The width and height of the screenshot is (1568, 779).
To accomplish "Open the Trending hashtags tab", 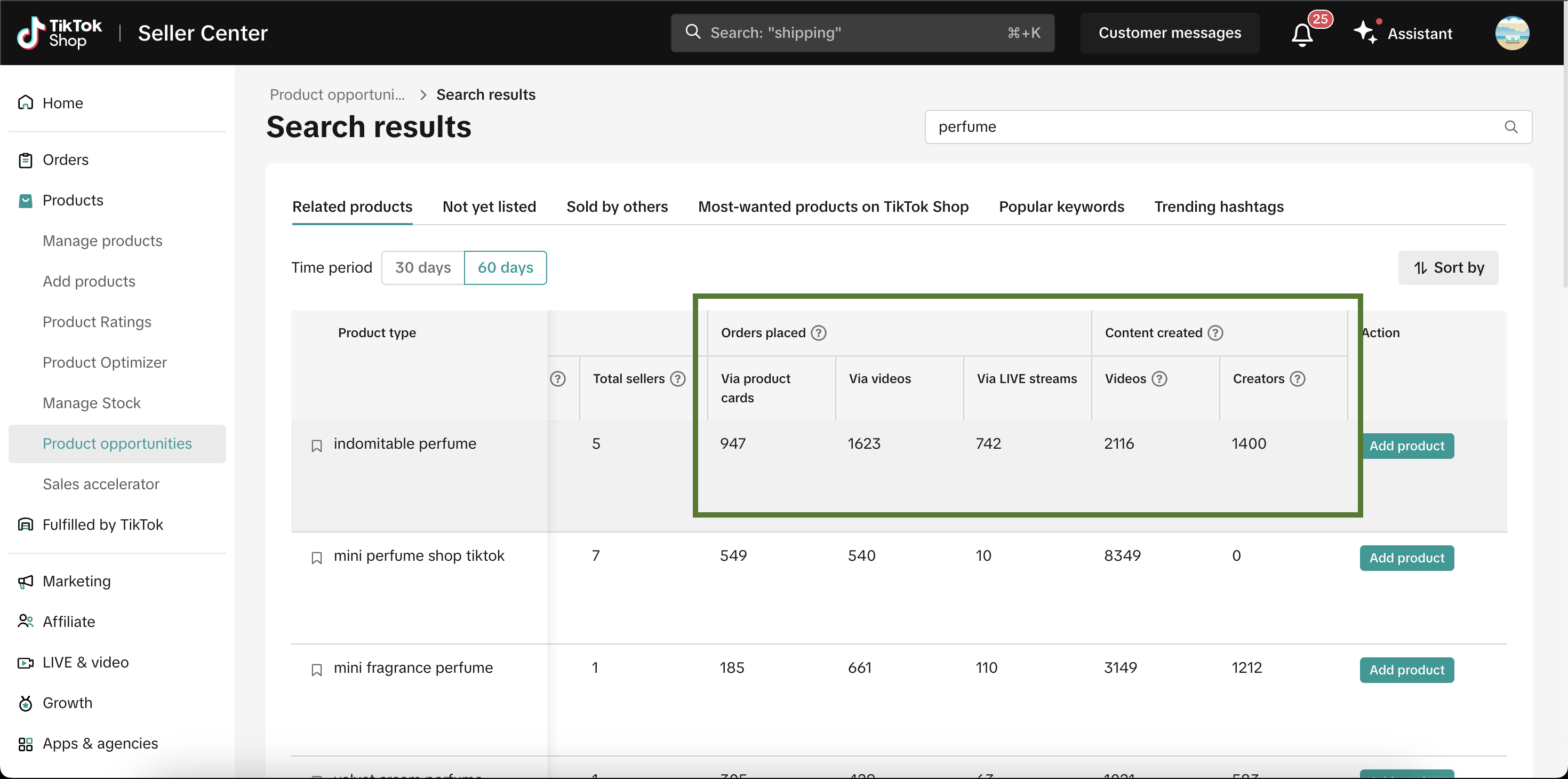I will pos(1219,206).
